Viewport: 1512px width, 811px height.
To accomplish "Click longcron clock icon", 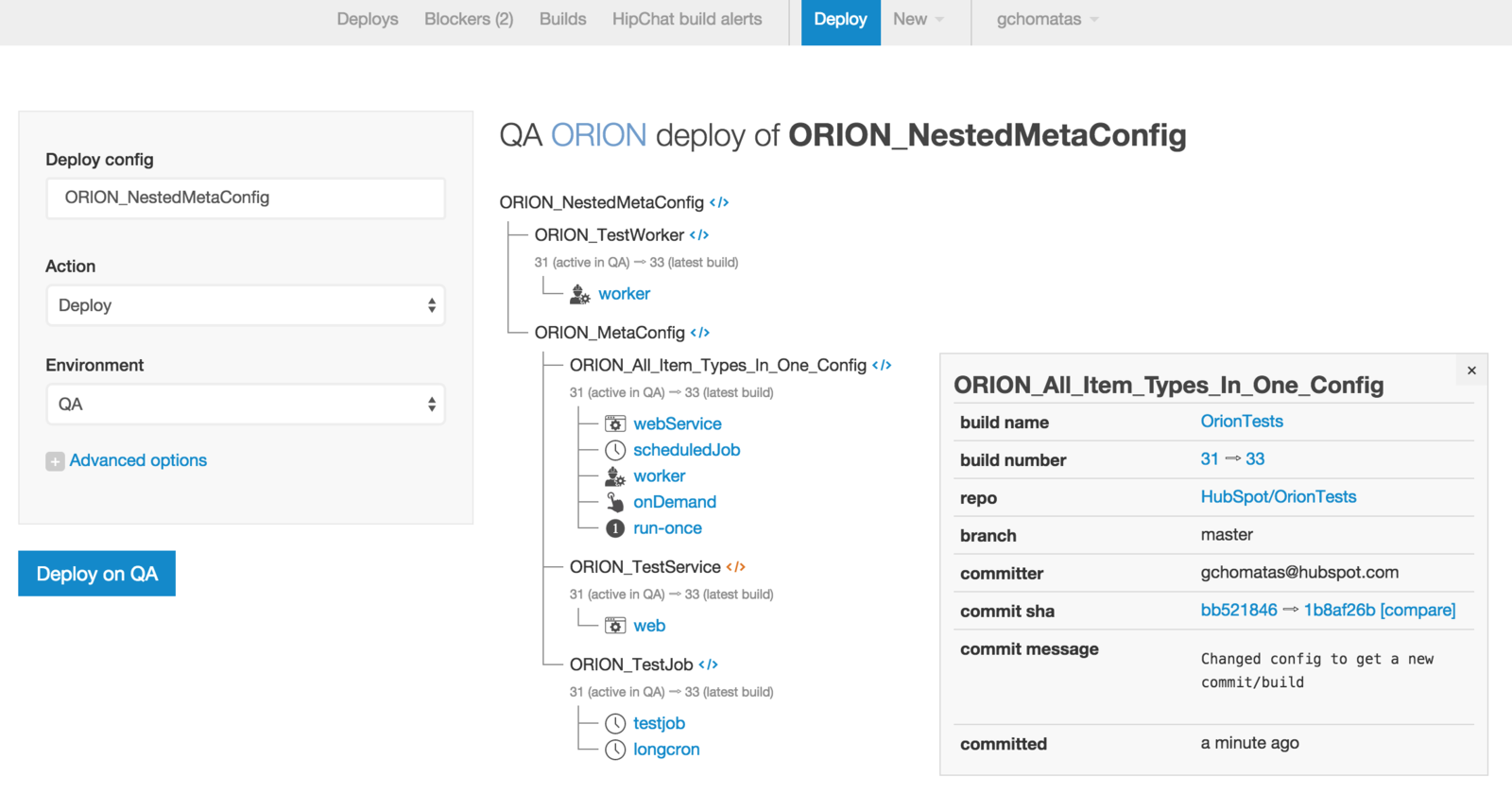I will pos(615,750).
